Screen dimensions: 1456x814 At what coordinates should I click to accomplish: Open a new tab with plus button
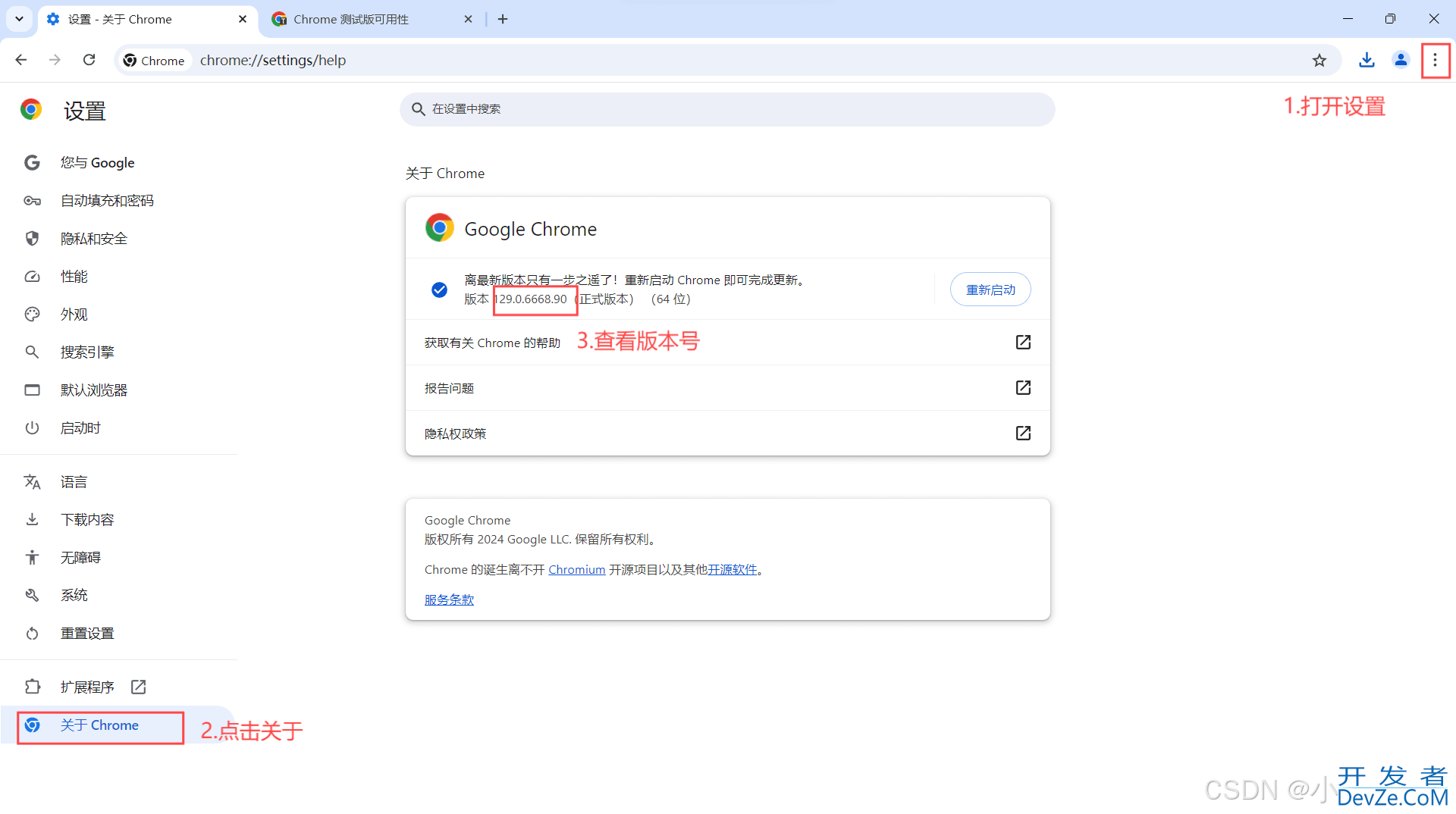click(x=503, y=19)
